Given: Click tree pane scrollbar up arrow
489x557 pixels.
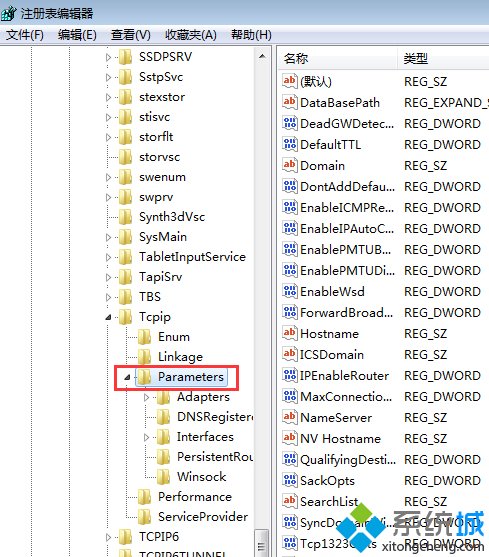Looking at the screenshot, I should tap(262, 56).
